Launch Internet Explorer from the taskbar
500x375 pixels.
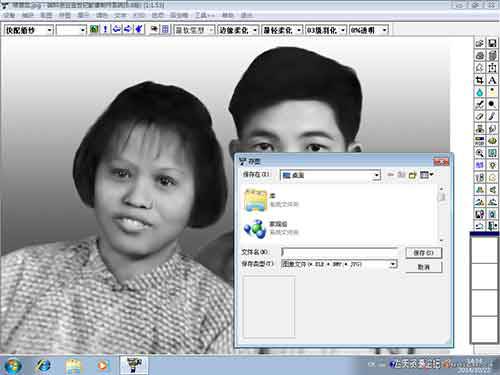pyautogui.click(x=43, y=366)
